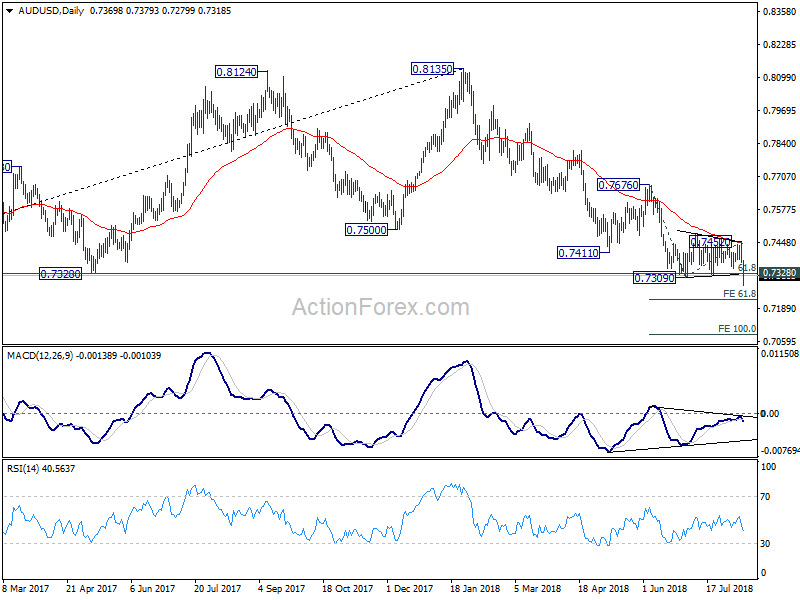Click the 8 Mar 2017 date label

26,588
